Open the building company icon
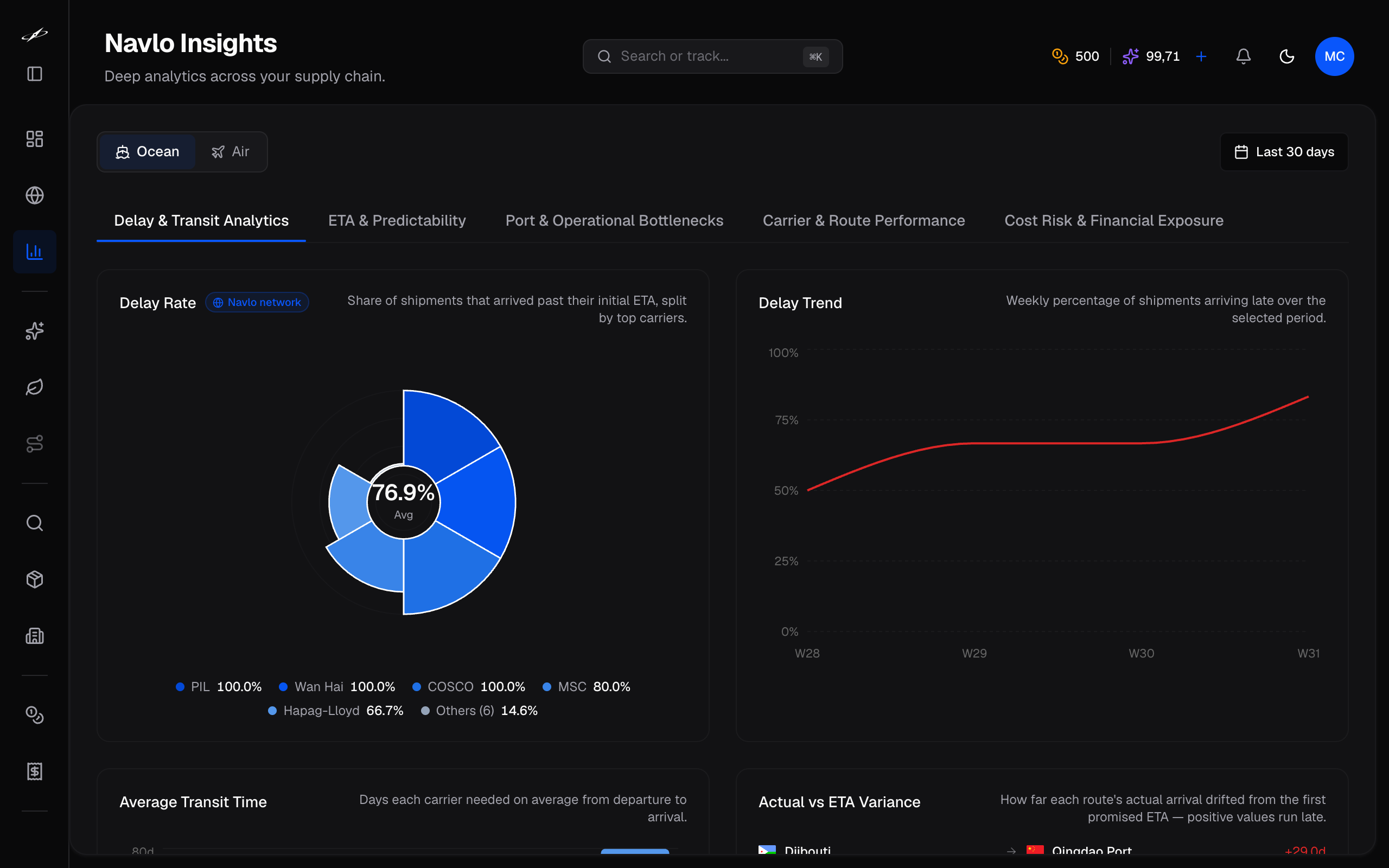 point(34,635)
